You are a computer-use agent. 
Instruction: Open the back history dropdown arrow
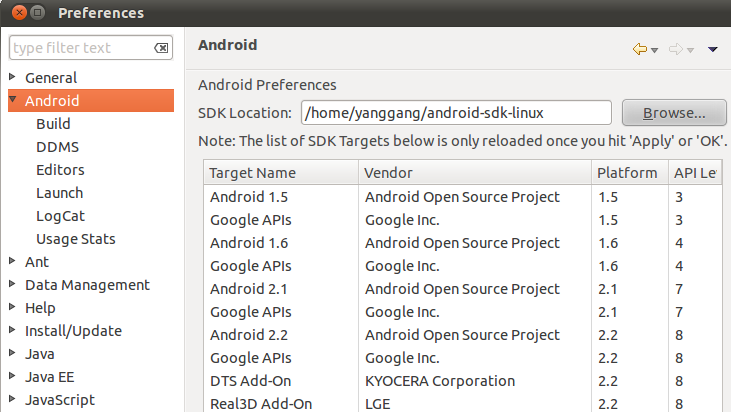[654, 50]
